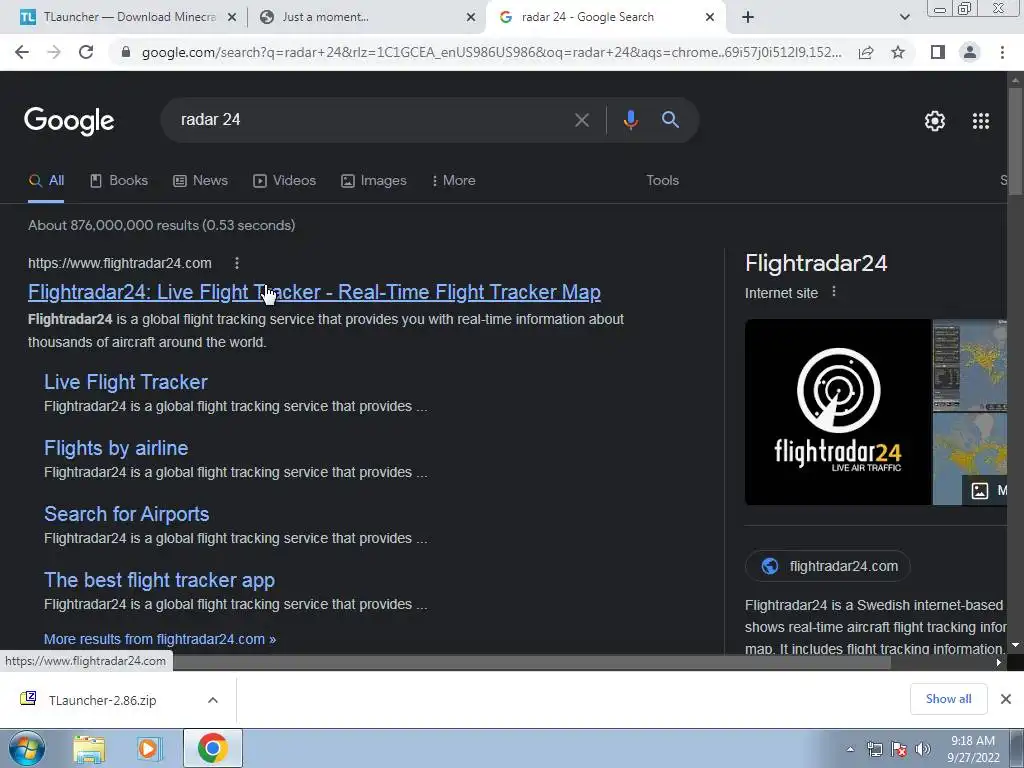Open the Tools search options

(662, 181)
